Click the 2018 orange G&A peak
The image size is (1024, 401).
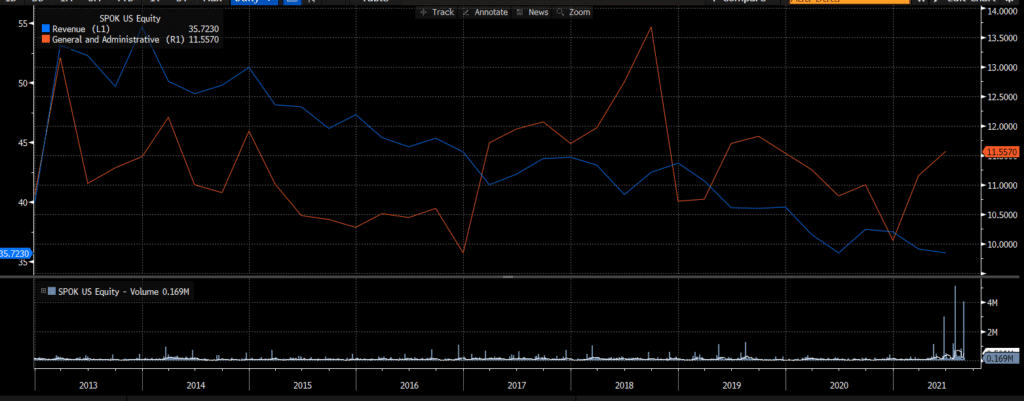[x=652, y=27]
